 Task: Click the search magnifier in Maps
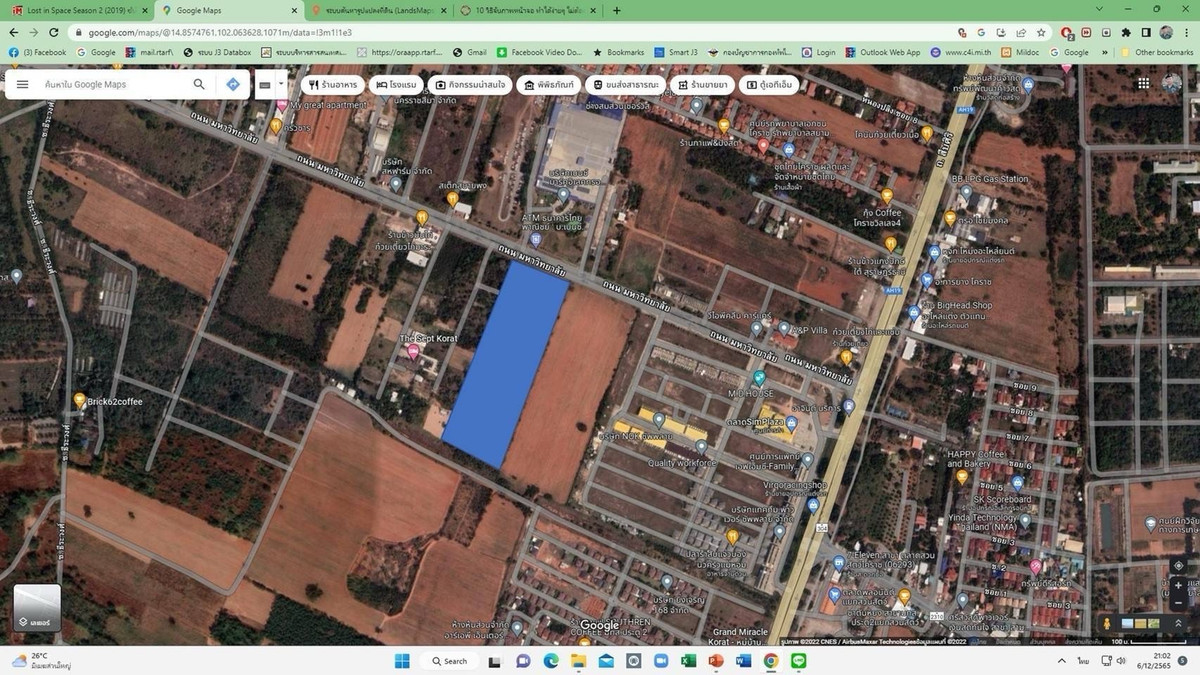(x=199, y=85)
